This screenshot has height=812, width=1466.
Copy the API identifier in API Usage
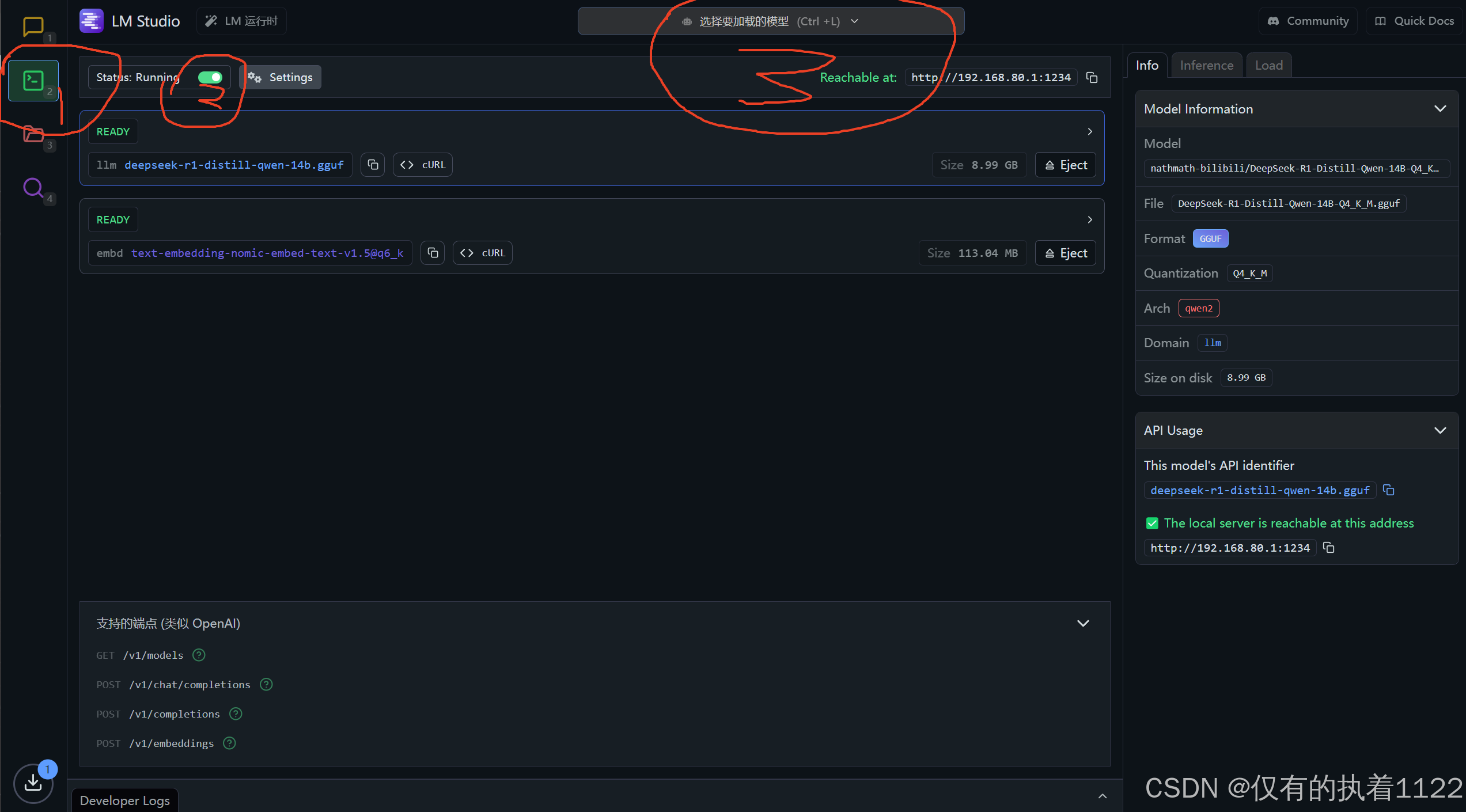coord(1389,490)
